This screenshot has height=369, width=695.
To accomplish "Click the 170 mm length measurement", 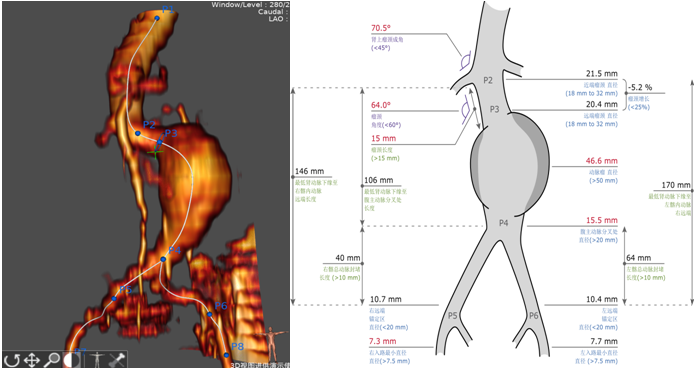I will click(676, 185).
